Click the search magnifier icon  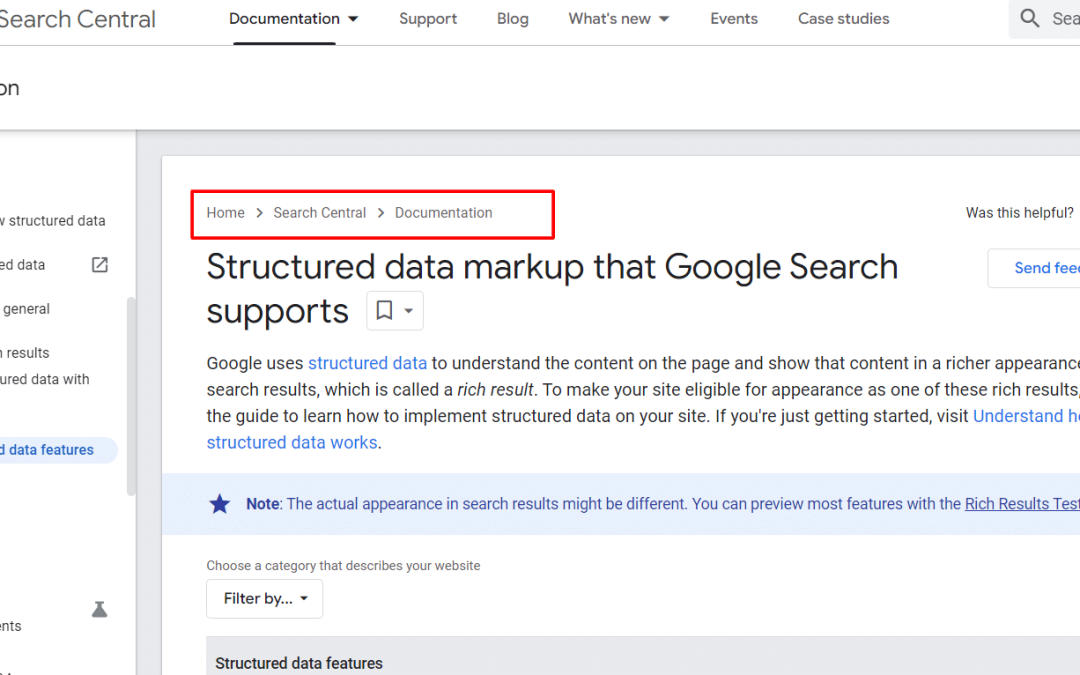1030,19
